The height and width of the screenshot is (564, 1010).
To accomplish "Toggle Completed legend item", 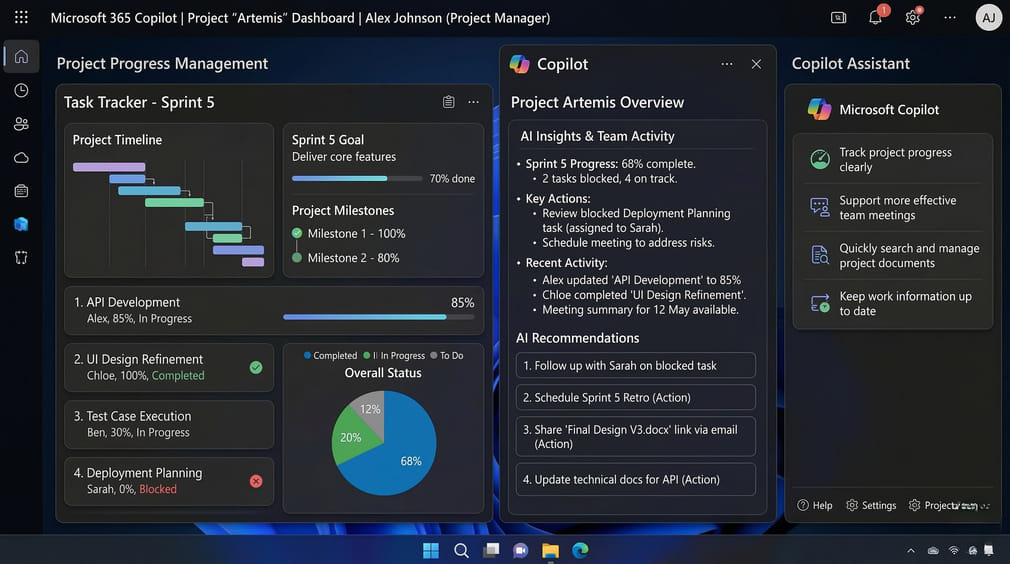I will click(330, 355).
